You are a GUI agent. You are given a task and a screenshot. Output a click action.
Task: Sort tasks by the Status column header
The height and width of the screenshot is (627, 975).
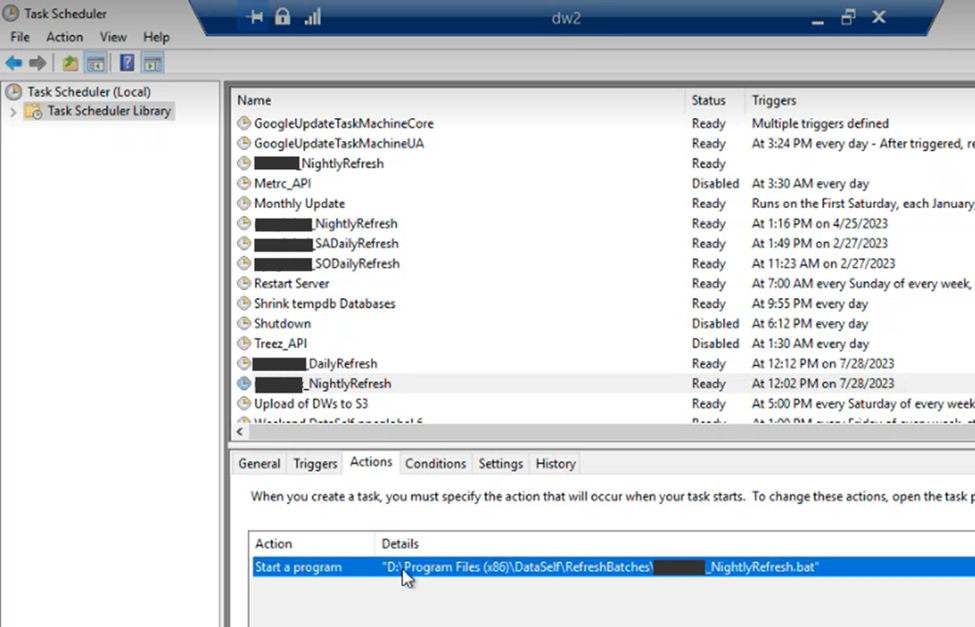pyautogui.click(x=708, y=100)
